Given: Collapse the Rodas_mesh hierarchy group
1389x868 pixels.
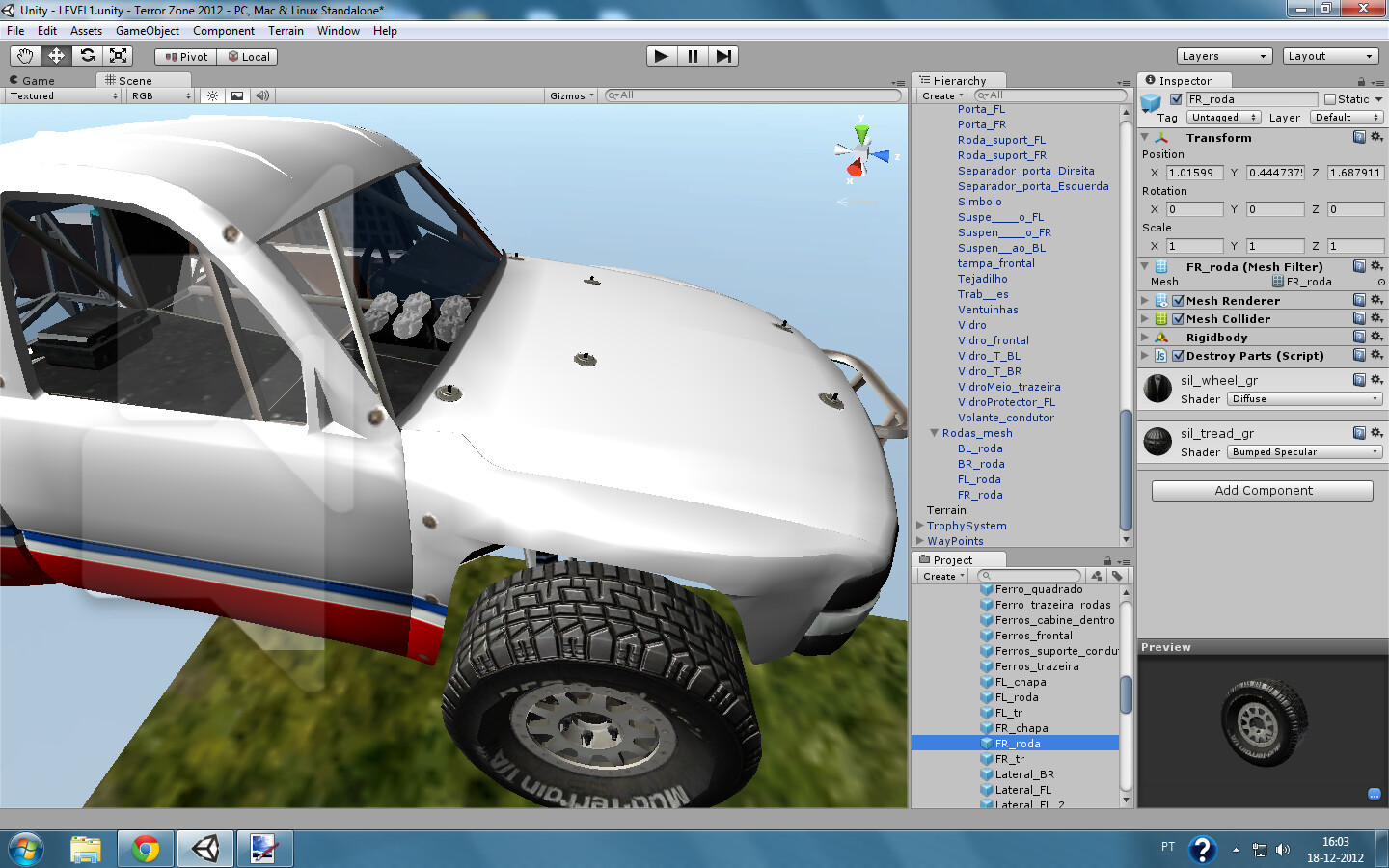Looking at the screenshot, I should (933, 433).
